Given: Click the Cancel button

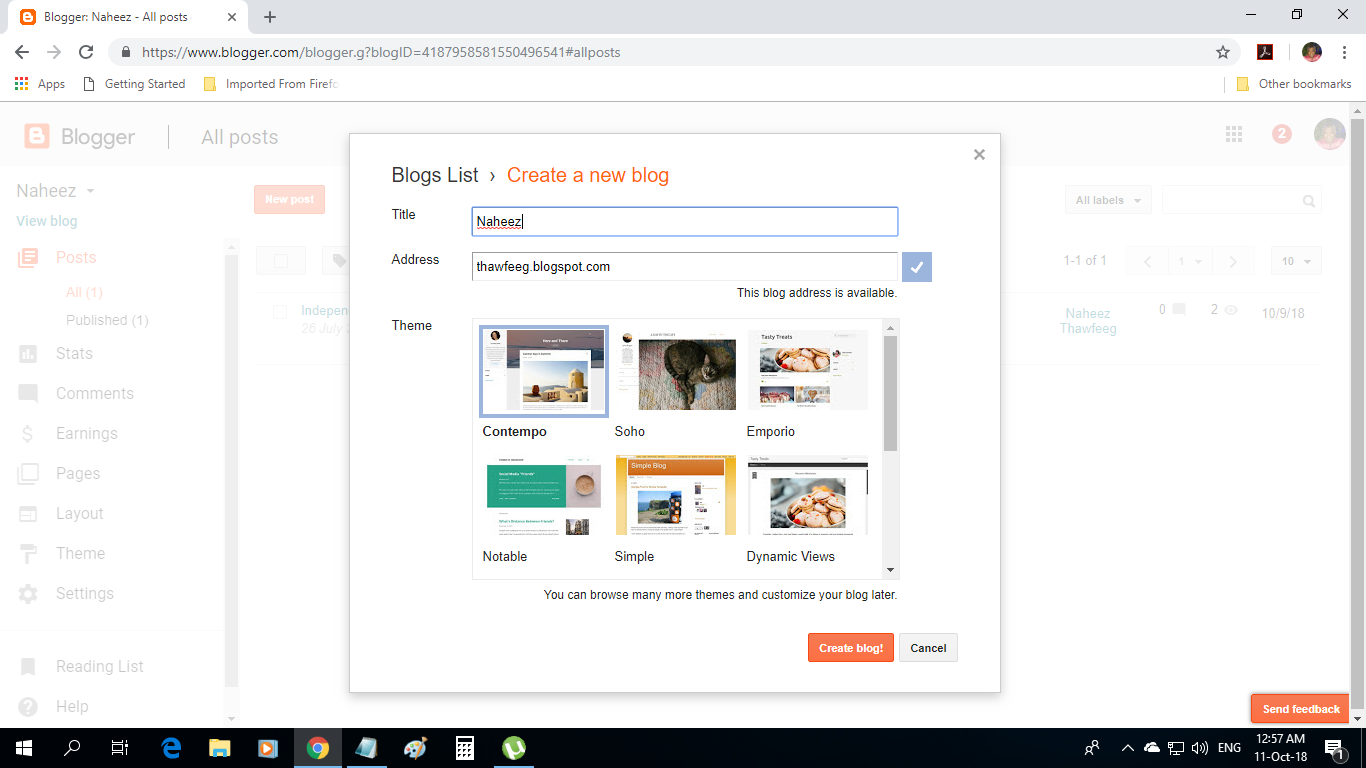Looking at the screenshot, I should pos(928,648).
